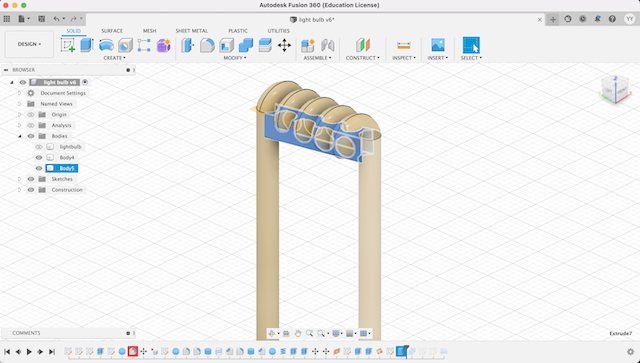Click the Pan hand tool
This screenshot has height=363, width=640.
point(298,334)
